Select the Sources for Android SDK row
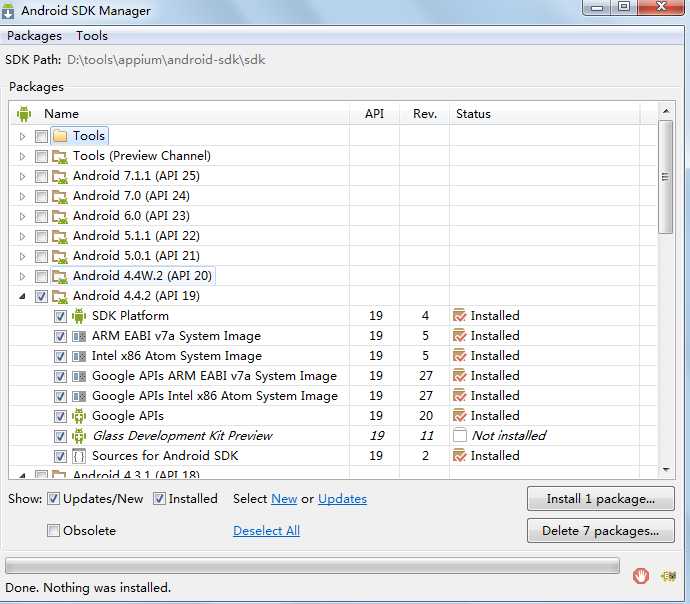 click(x=332, y=456)
